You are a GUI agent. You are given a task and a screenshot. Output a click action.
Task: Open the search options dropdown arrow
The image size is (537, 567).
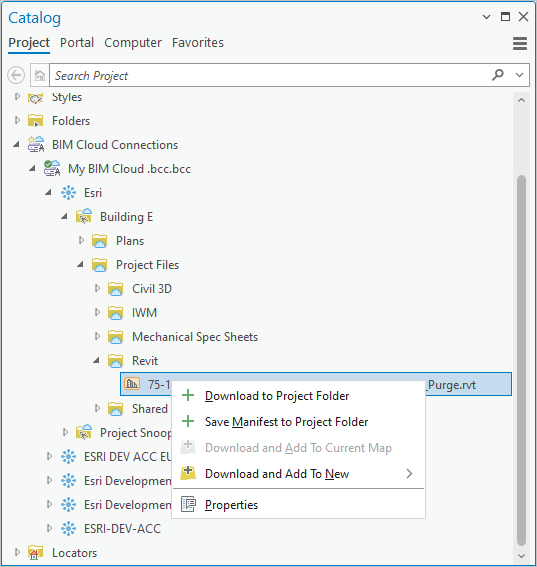[519, 75]
